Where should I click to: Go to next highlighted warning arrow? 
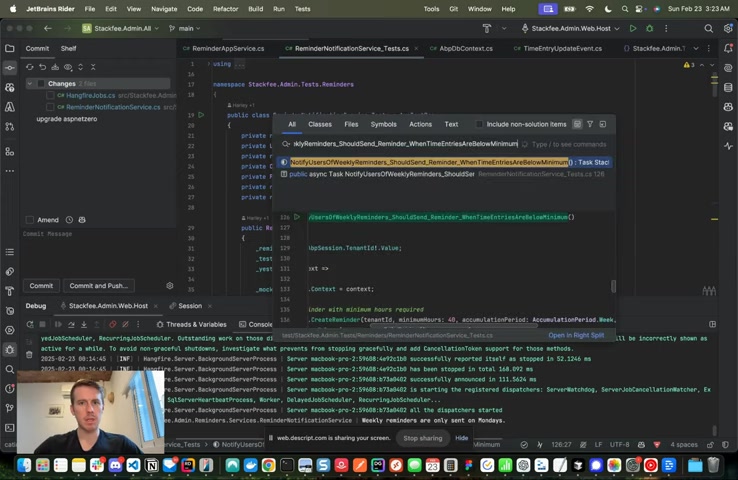coord(712,65)
